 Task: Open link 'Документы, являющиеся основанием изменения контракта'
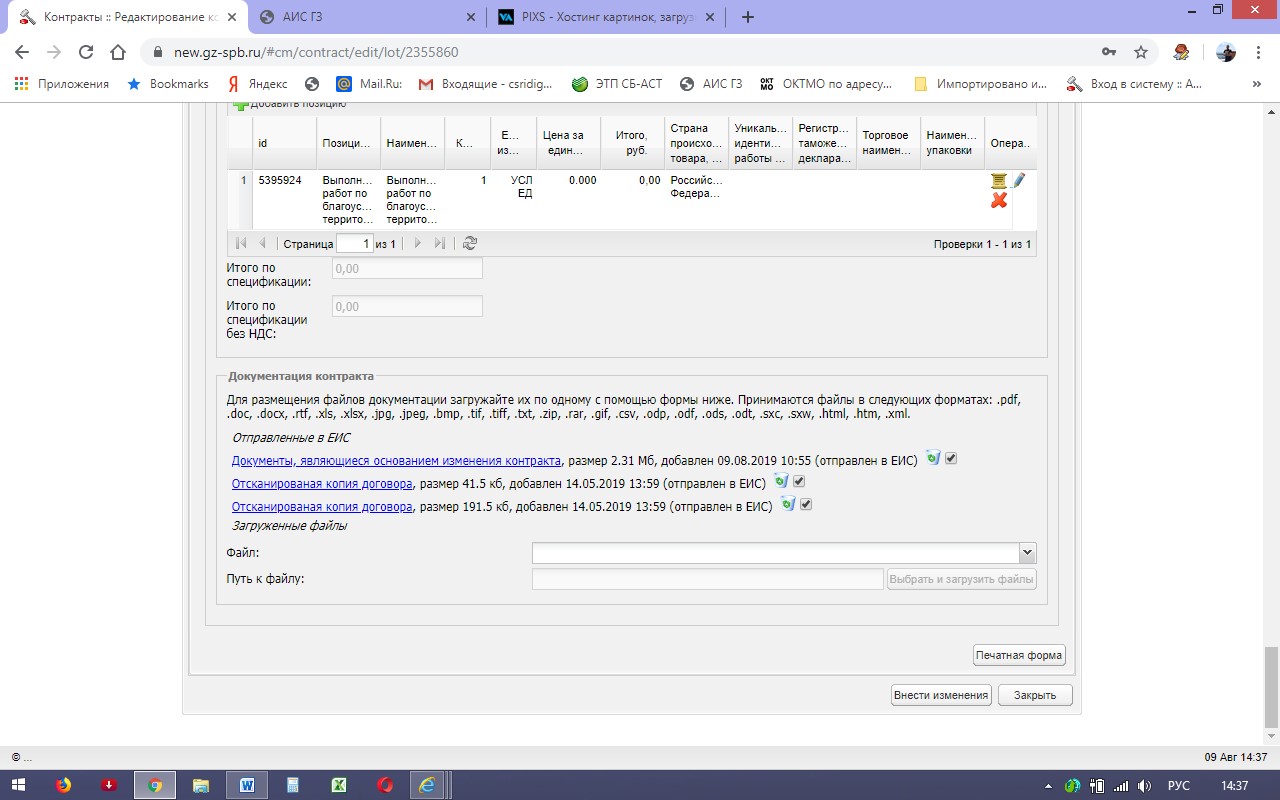(x=396, y=460)
